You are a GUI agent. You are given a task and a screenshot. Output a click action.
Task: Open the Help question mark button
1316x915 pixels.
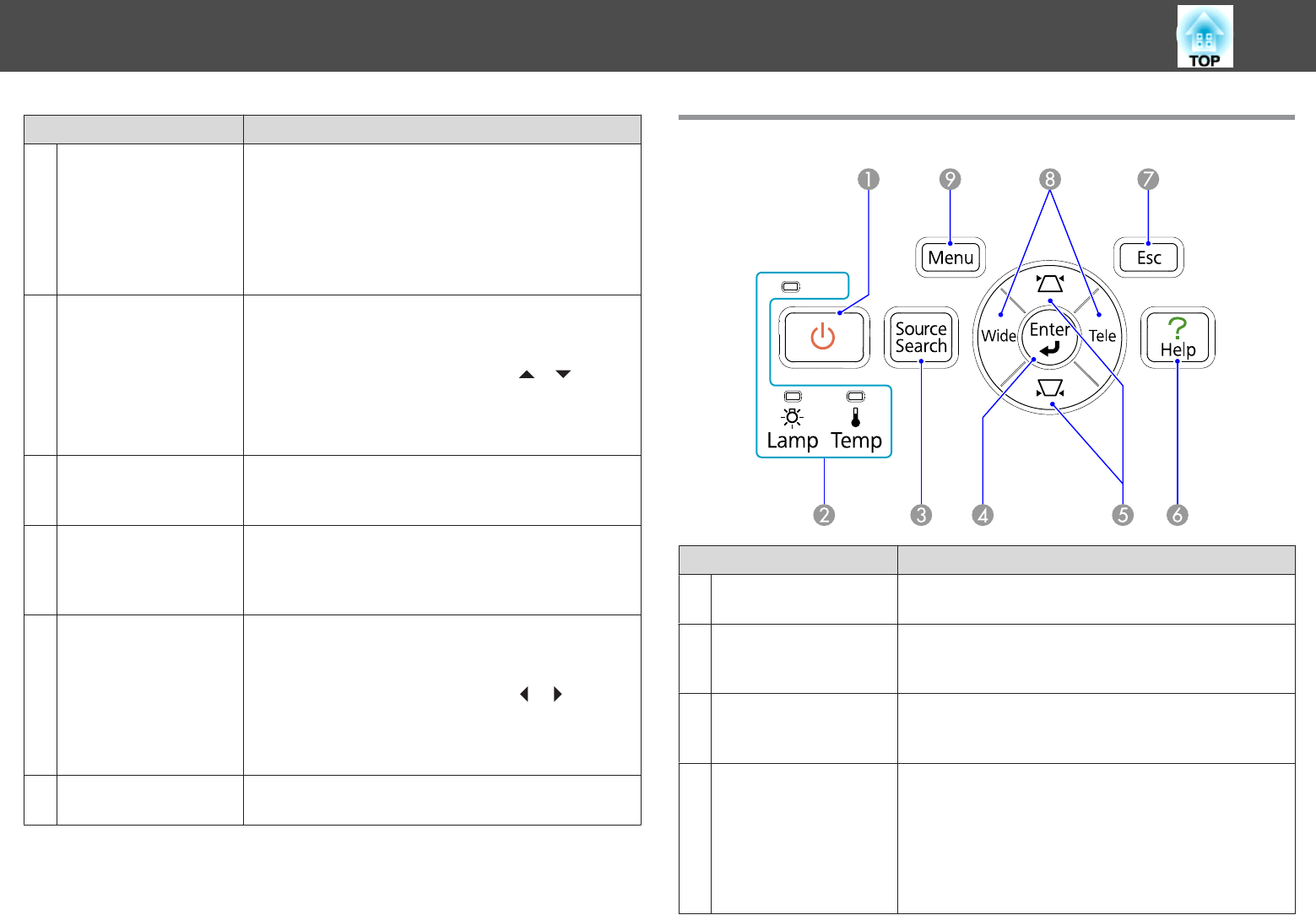(1178, 338)
